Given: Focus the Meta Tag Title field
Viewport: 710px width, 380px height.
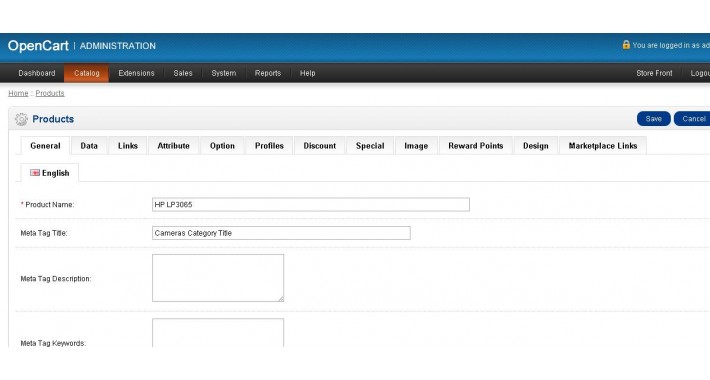Looking at the screenshot, I should (281, 233).
